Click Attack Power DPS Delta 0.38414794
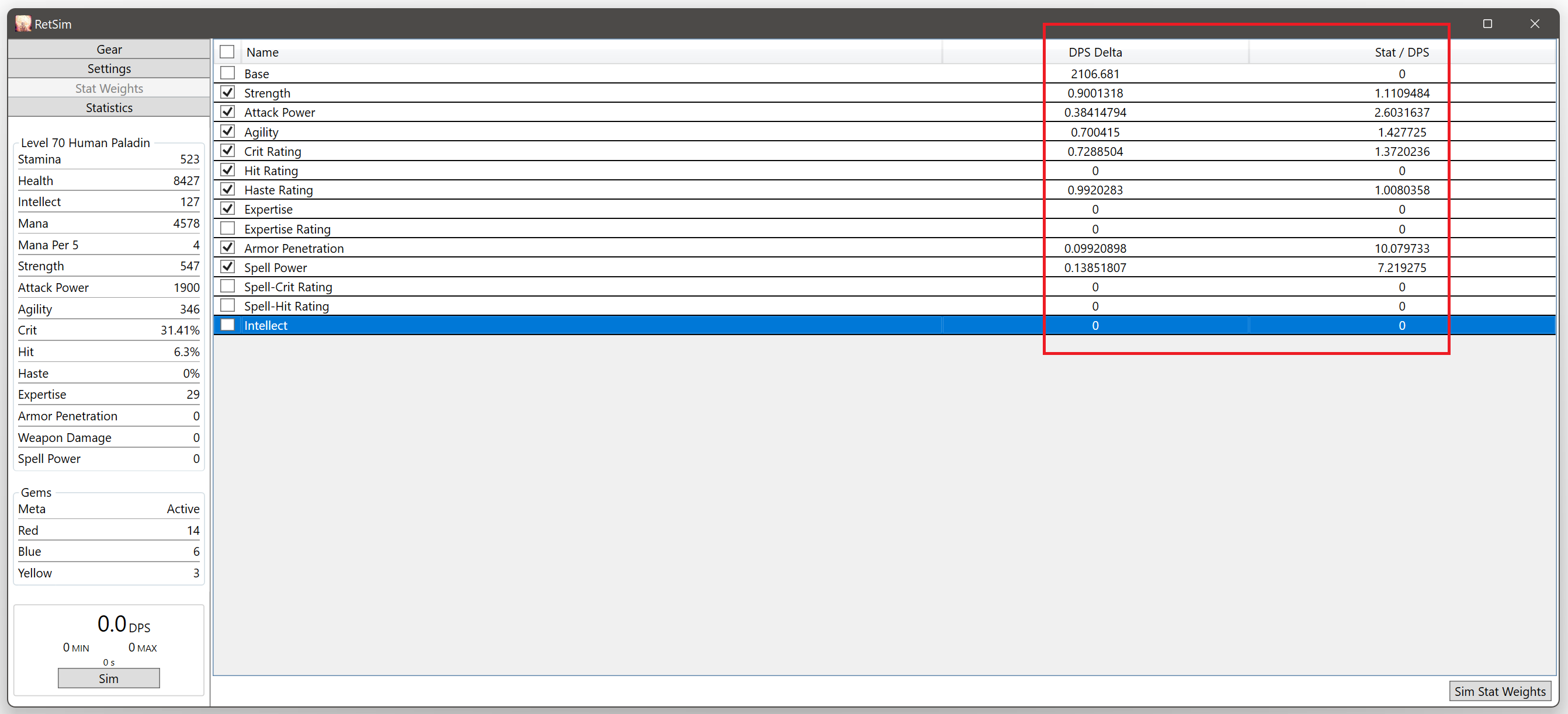 (1095, 113)
